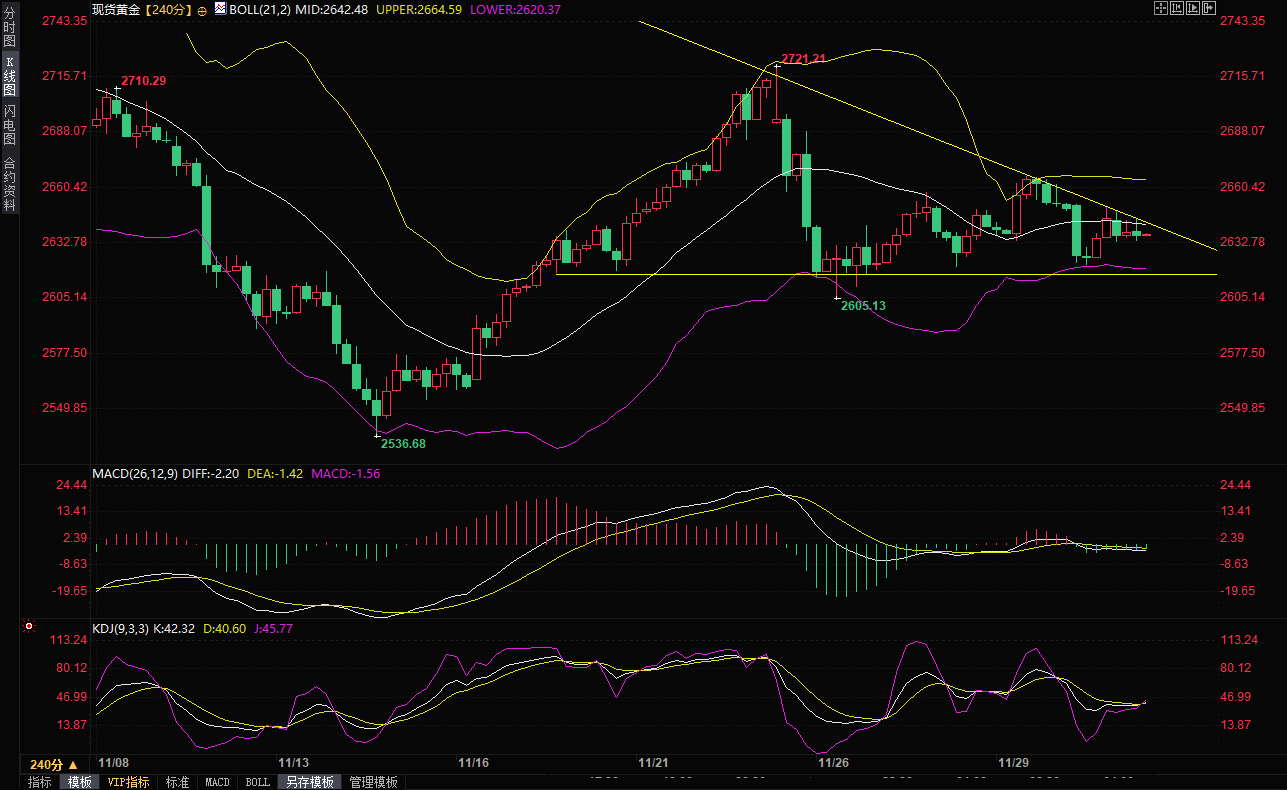Click the export arrow icon at top right
The height and width of the screenshot is (790, 1287).
point(1209,8)
